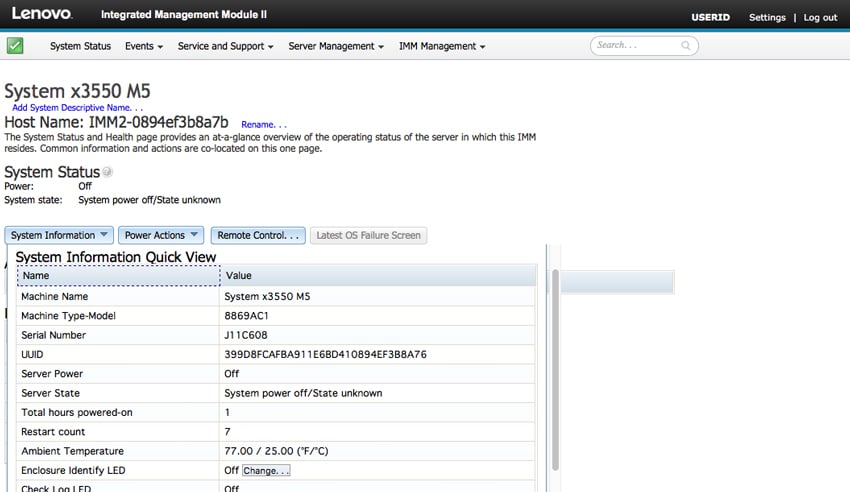Select serial number J11C608
Viewport: 850px width, 492px height.
[x=246, y=335]
